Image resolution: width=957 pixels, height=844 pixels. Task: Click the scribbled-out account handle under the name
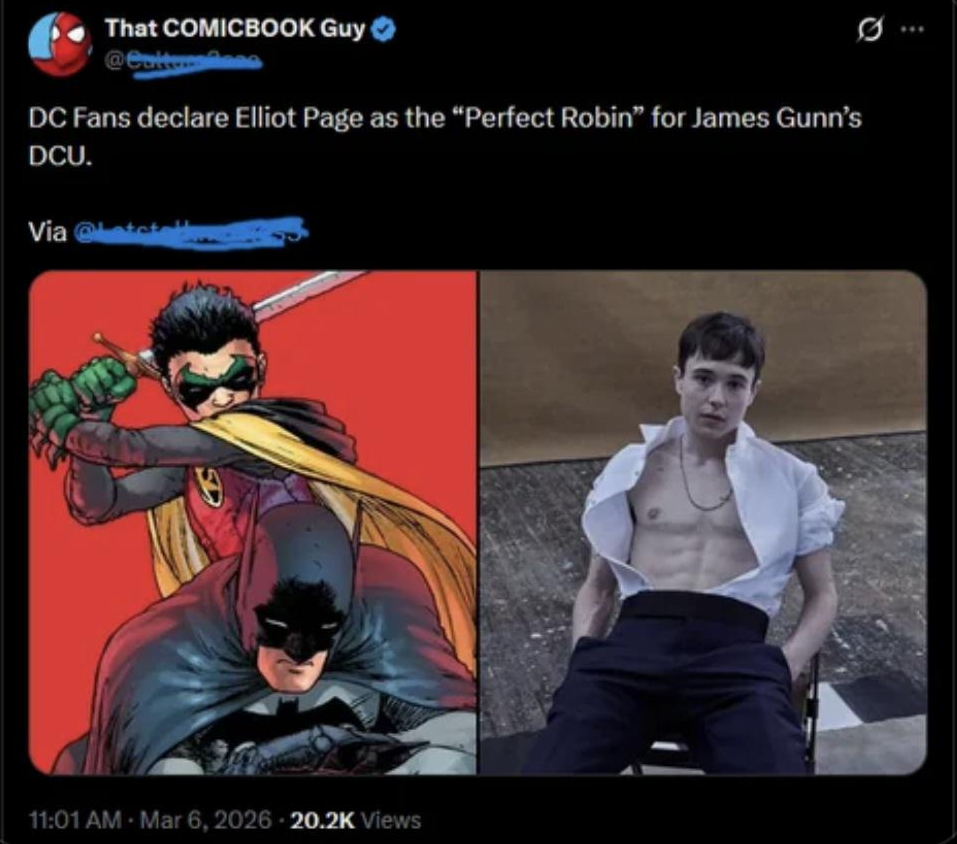(185, 60)
